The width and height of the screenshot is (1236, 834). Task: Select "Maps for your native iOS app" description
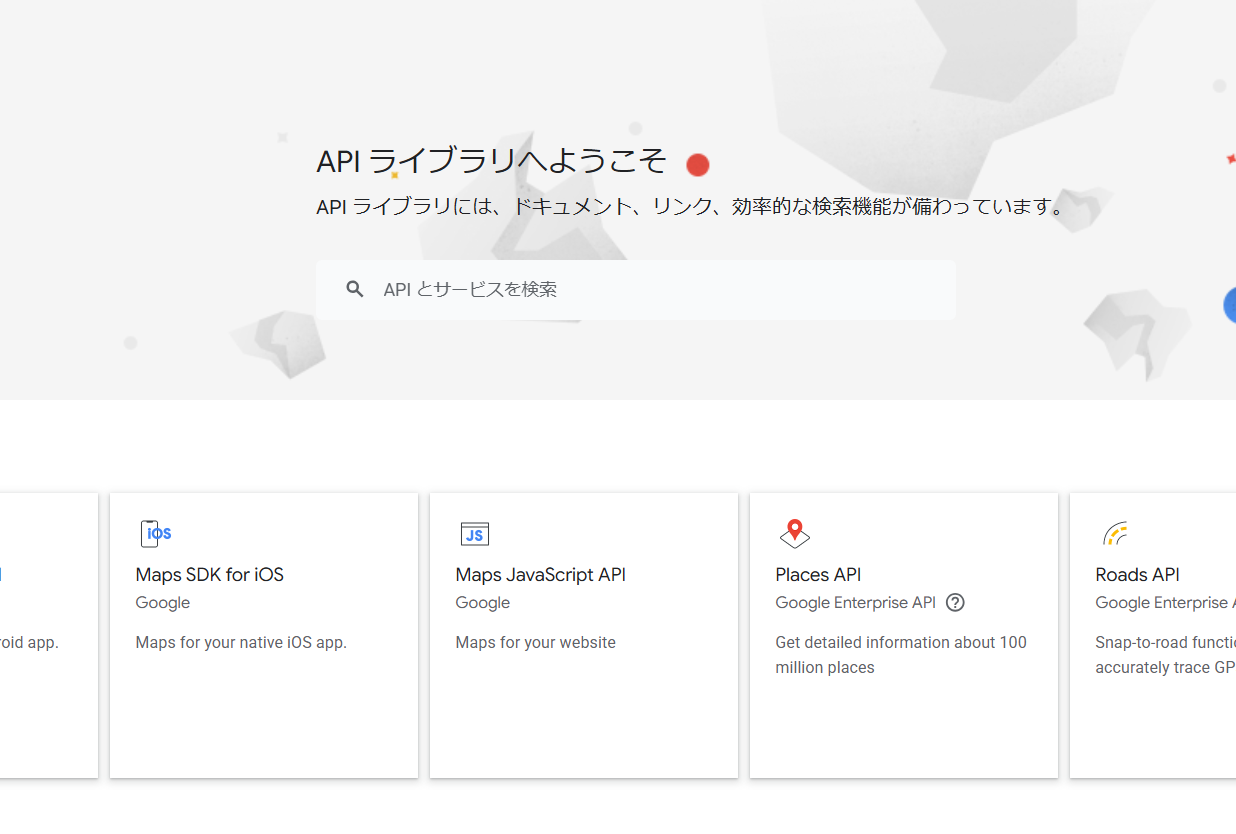pyautogui.click(x=241, y=642)
